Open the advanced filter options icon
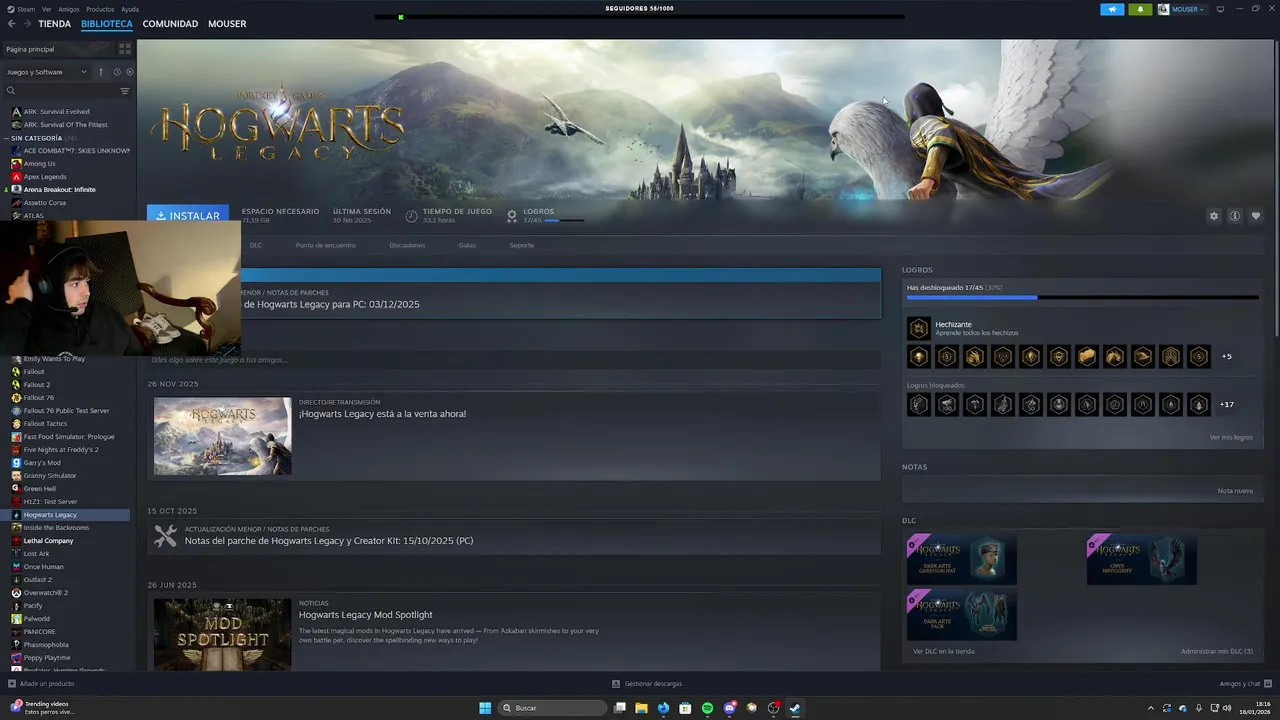 click(125, 91)
